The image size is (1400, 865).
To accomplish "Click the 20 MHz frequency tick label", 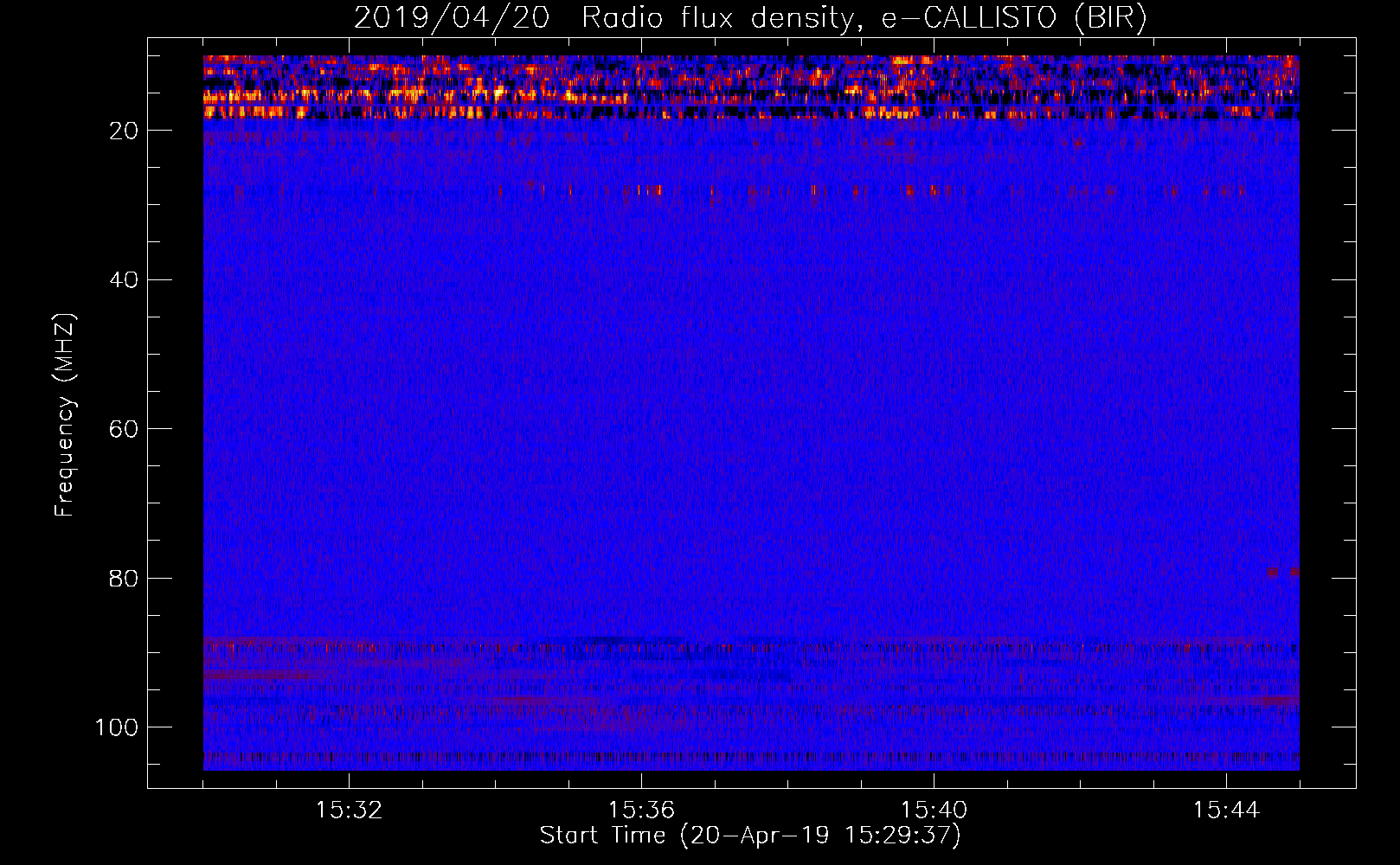I will click(124, 131).
